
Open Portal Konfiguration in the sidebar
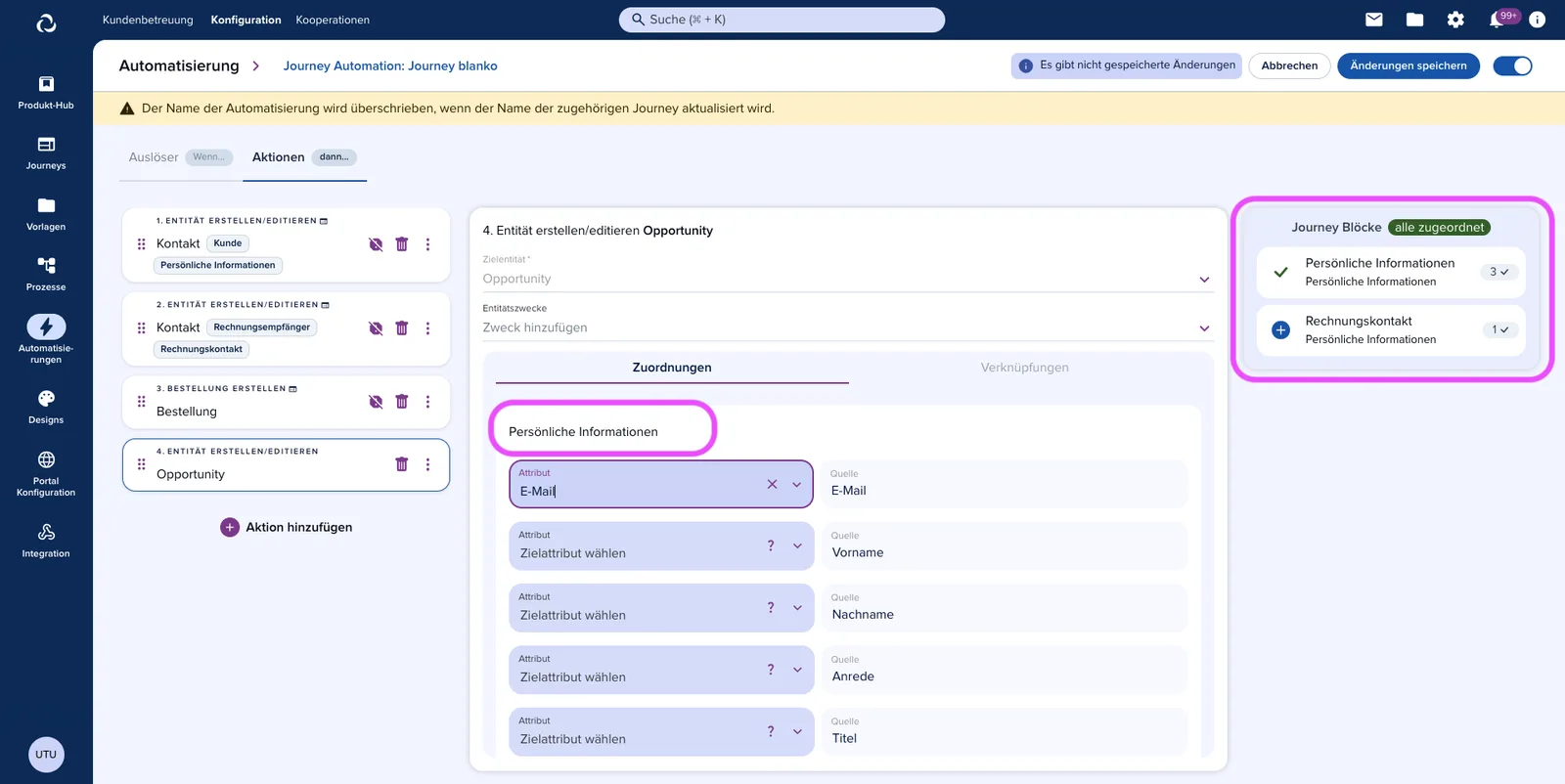click(46, 473)
